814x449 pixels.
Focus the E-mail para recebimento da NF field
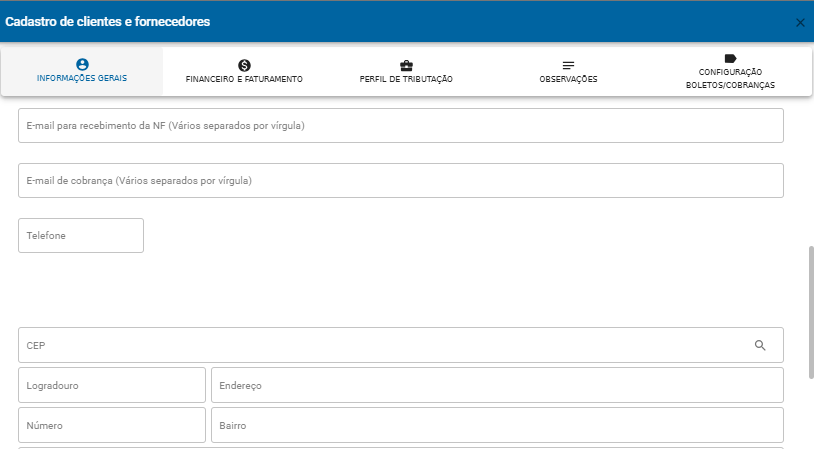(401, 126)
